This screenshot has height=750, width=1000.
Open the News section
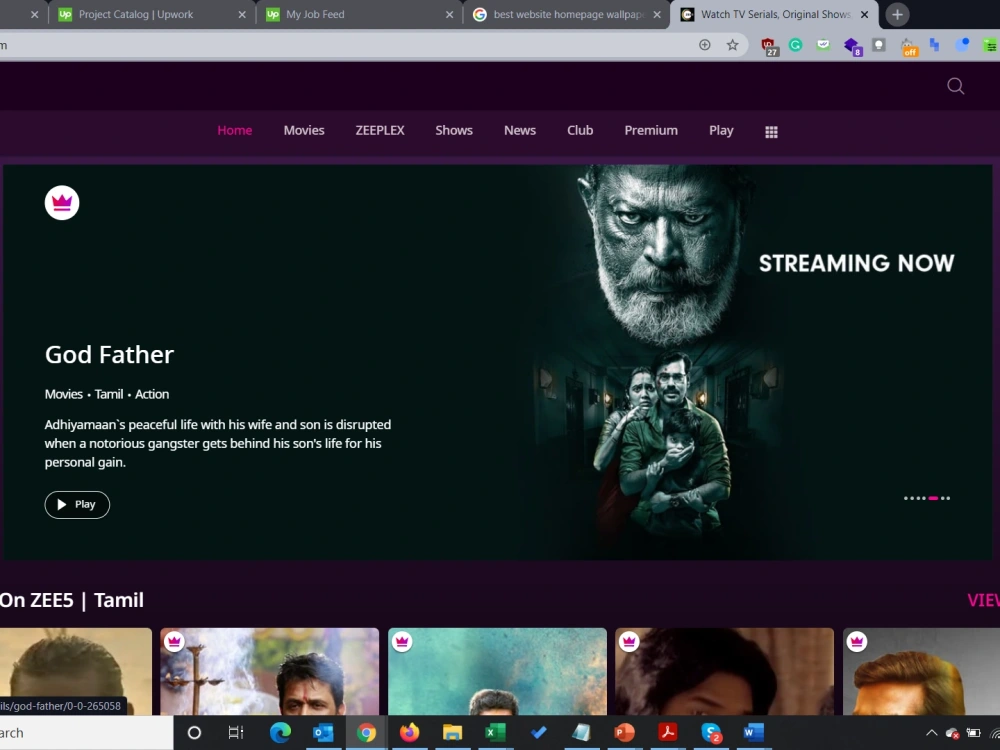tap(520, 131)
